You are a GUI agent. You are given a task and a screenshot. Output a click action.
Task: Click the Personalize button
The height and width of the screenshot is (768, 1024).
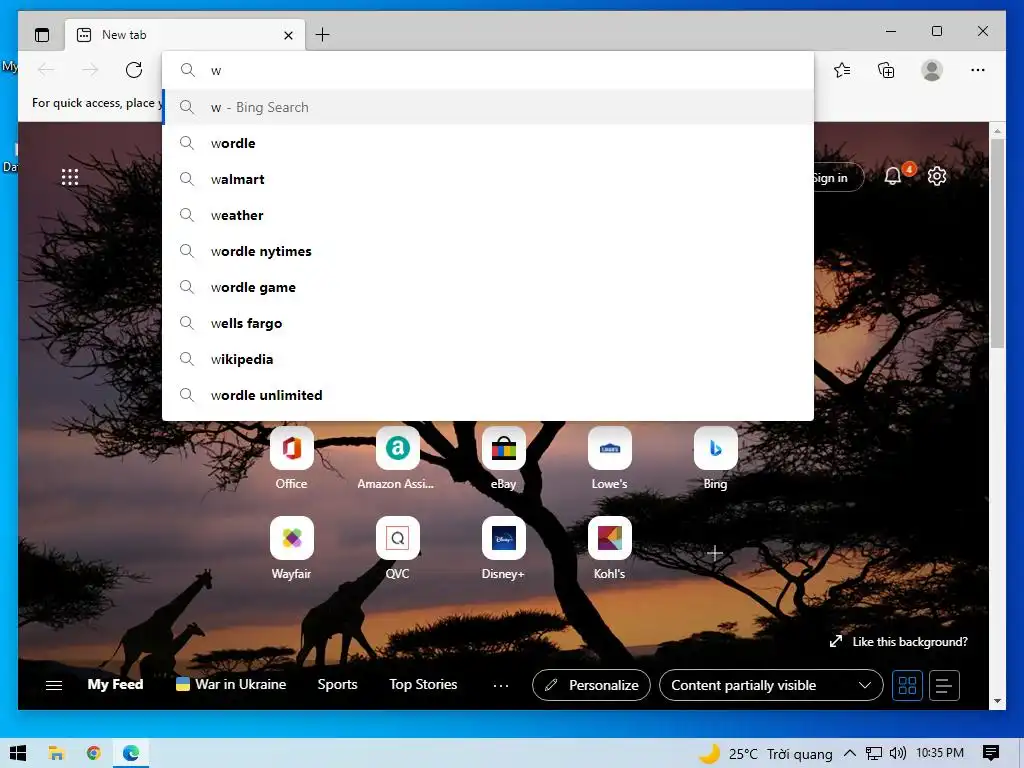tap(591, 685)
